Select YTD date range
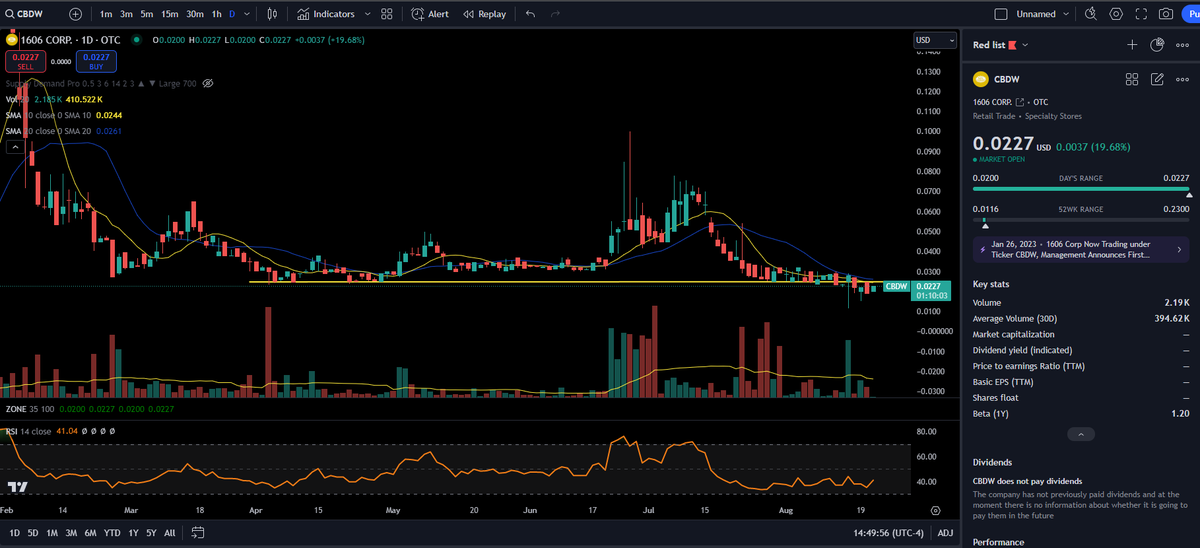Image resolution: width=1200 pixels, height=548 pixels. [x=111, y=533]
